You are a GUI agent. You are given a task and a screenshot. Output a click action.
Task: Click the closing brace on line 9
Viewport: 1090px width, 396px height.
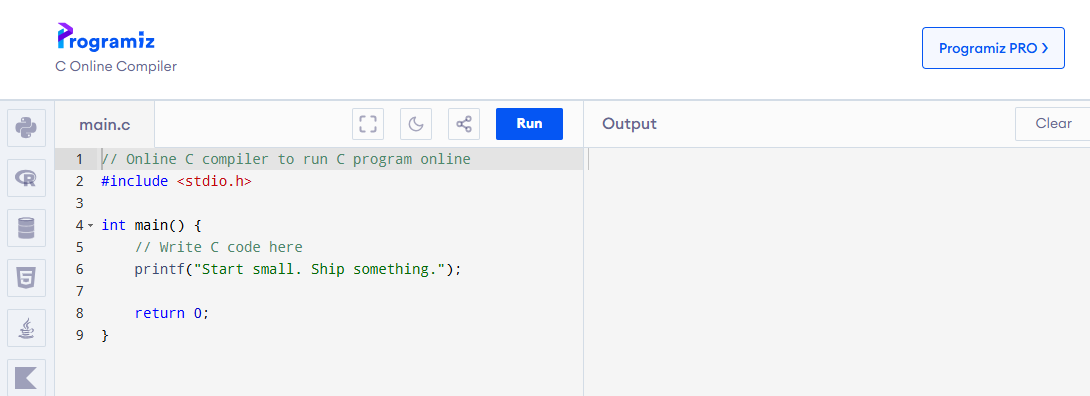point(105,335)
